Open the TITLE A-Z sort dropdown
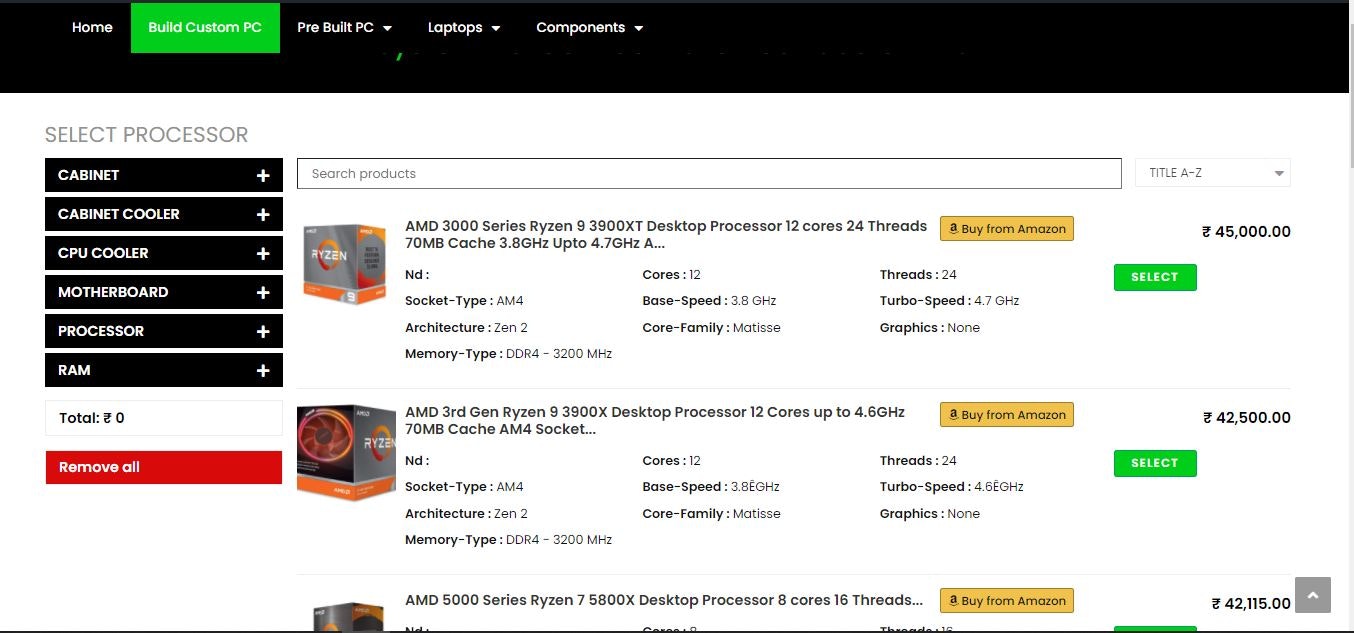The height and width of the screenshot is (633, 1354). pyautogui.click(x=1212, y=172)
